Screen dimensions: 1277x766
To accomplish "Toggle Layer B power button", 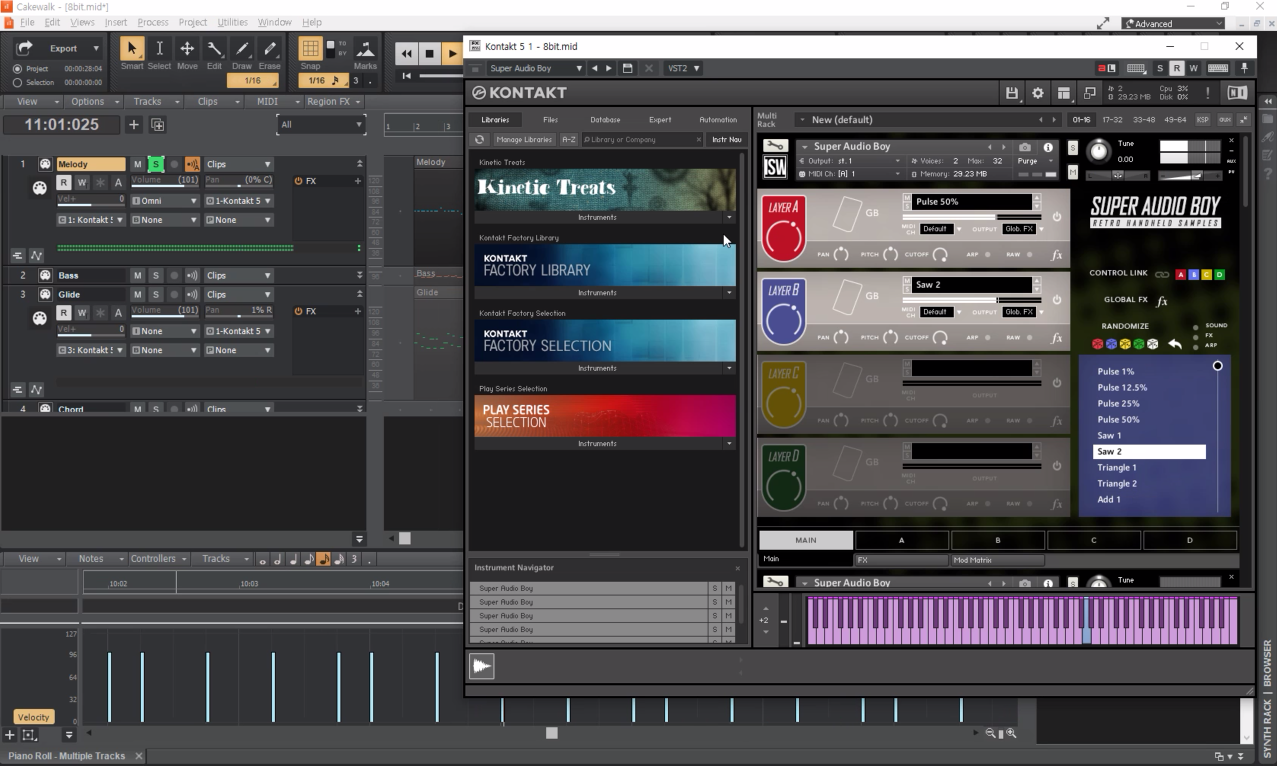I will tap(1056, 300).
